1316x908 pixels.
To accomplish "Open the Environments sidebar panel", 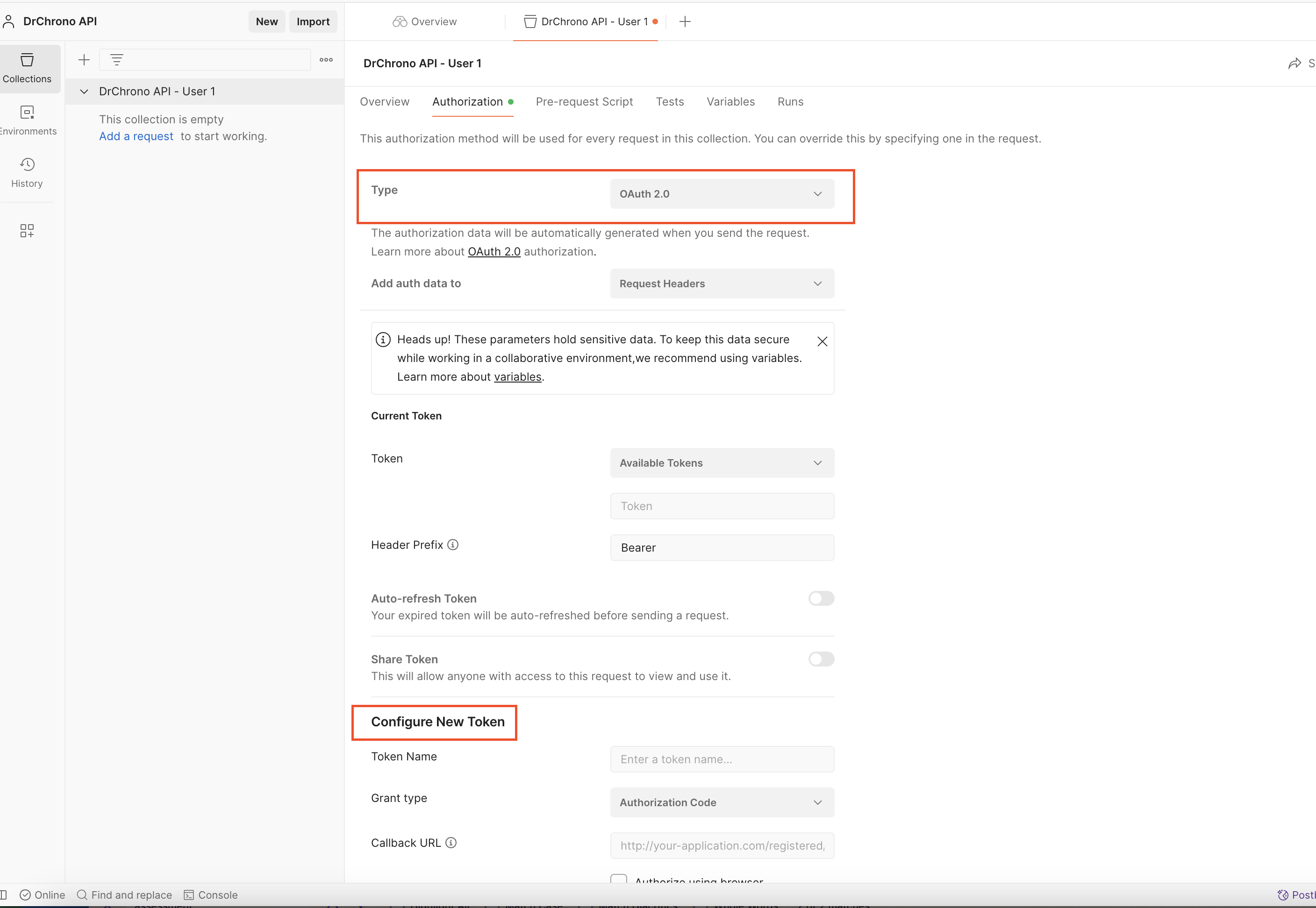I will point(27,121).
